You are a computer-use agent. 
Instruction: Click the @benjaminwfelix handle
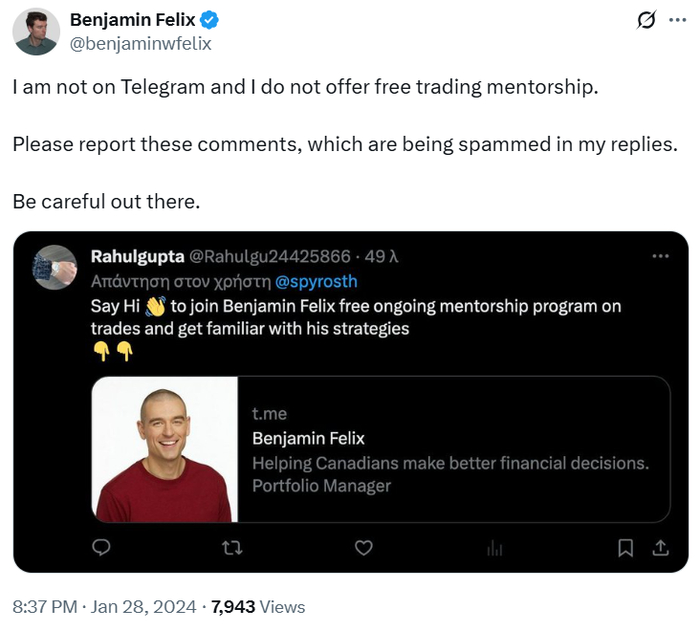coord(140,43)
